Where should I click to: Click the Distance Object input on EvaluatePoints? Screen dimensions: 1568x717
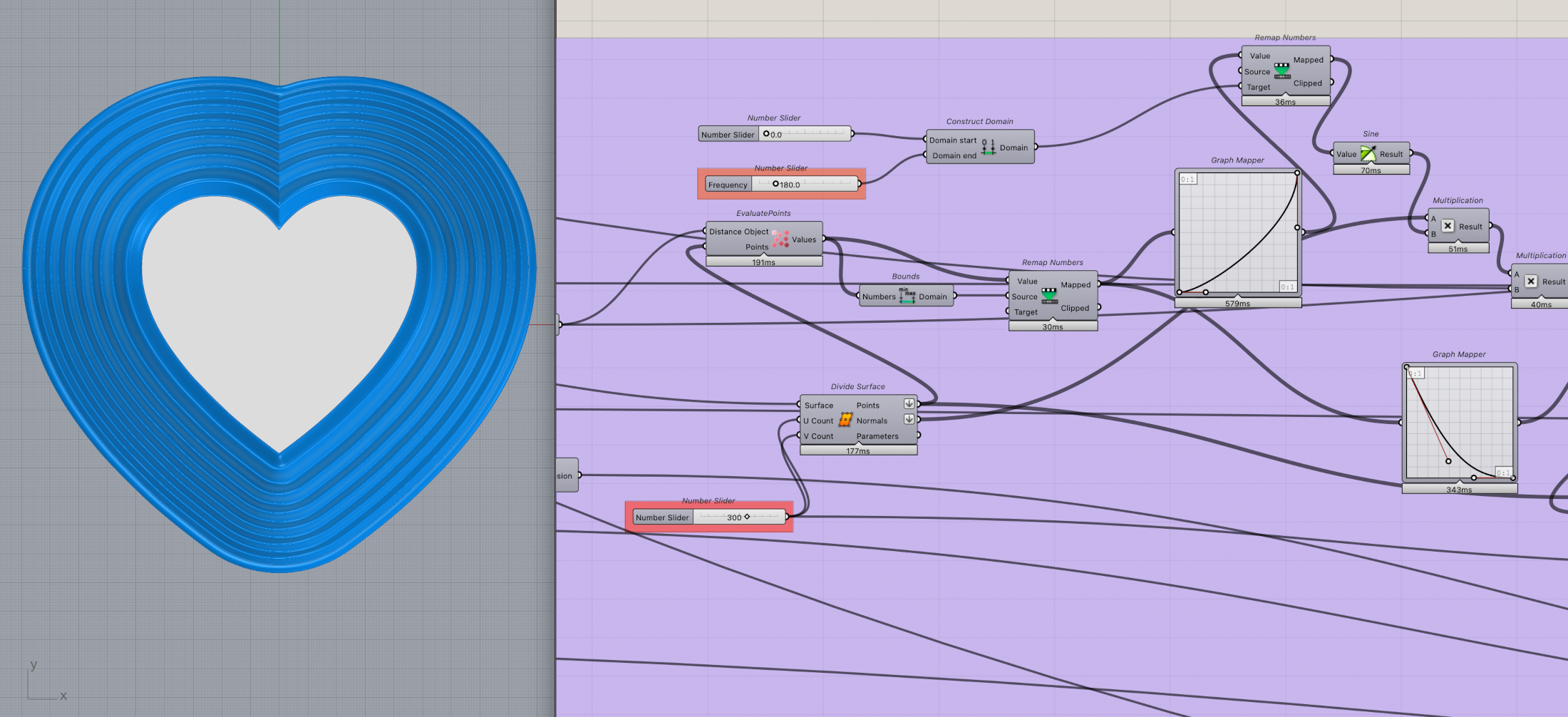coord(738,232)
